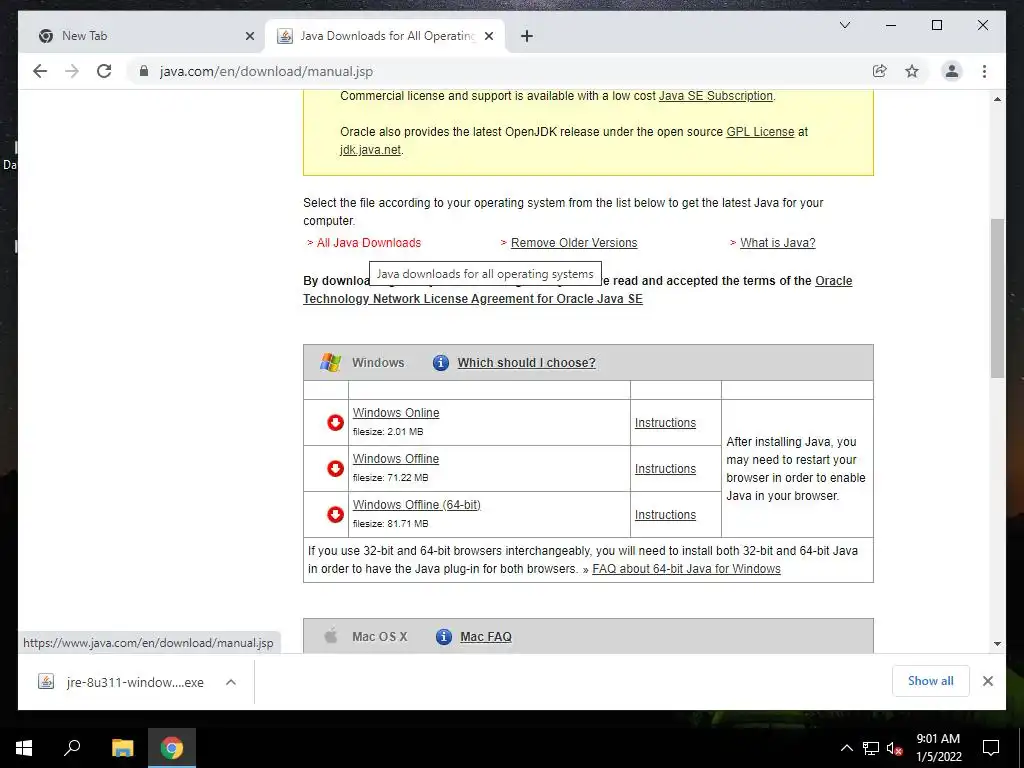The image size is (1024, 768).
Task: Open Instructions for Windows Offline
Action: [x=665, y=469]
